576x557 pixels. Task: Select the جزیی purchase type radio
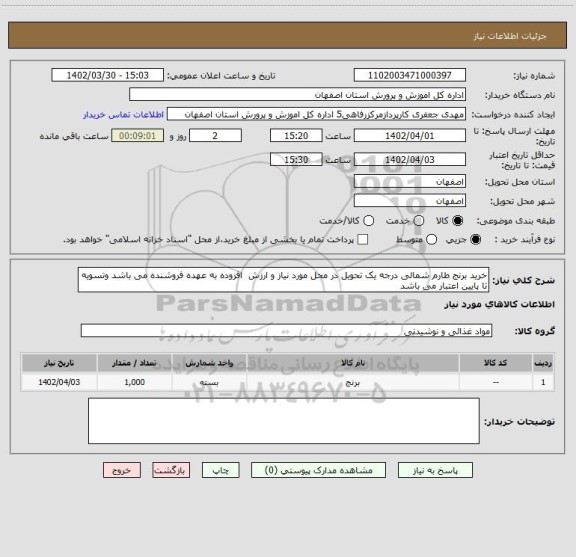tap(476, 240)
